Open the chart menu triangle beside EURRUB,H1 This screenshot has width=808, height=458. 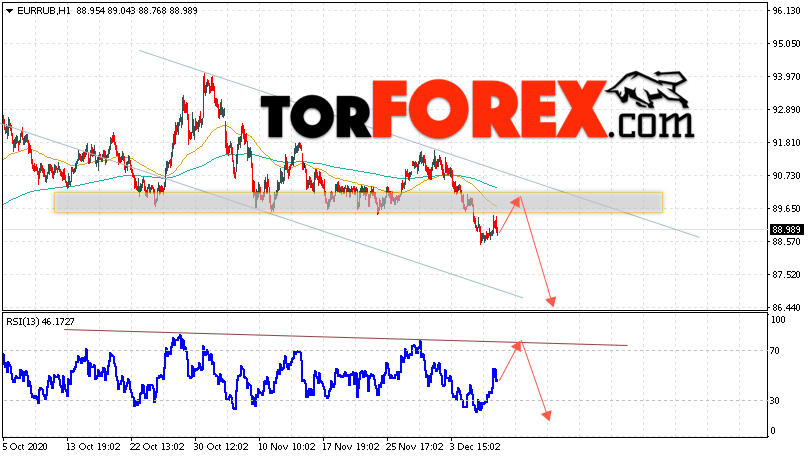[x=9, y=11]
